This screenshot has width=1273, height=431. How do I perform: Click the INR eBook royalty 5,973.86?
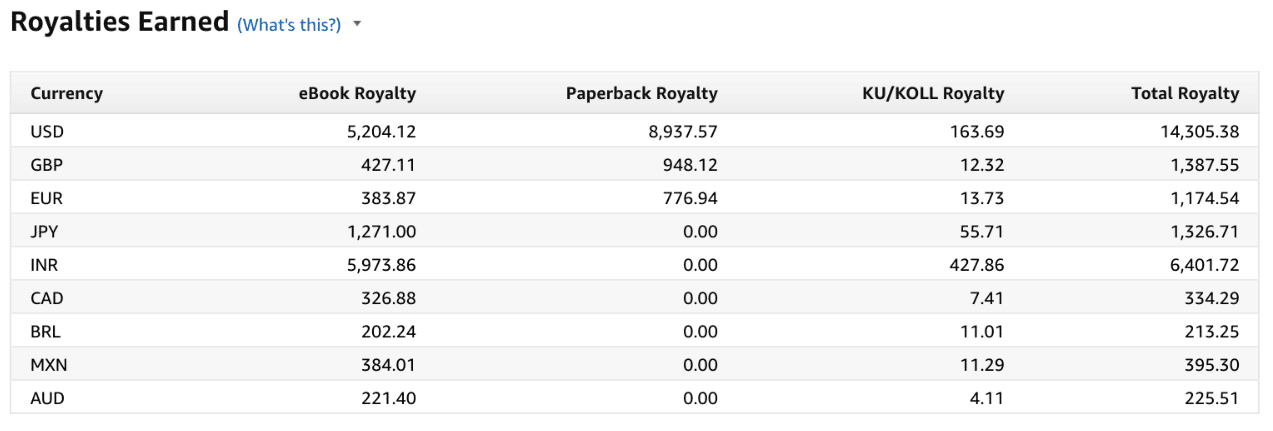click(x=381, y=265)
